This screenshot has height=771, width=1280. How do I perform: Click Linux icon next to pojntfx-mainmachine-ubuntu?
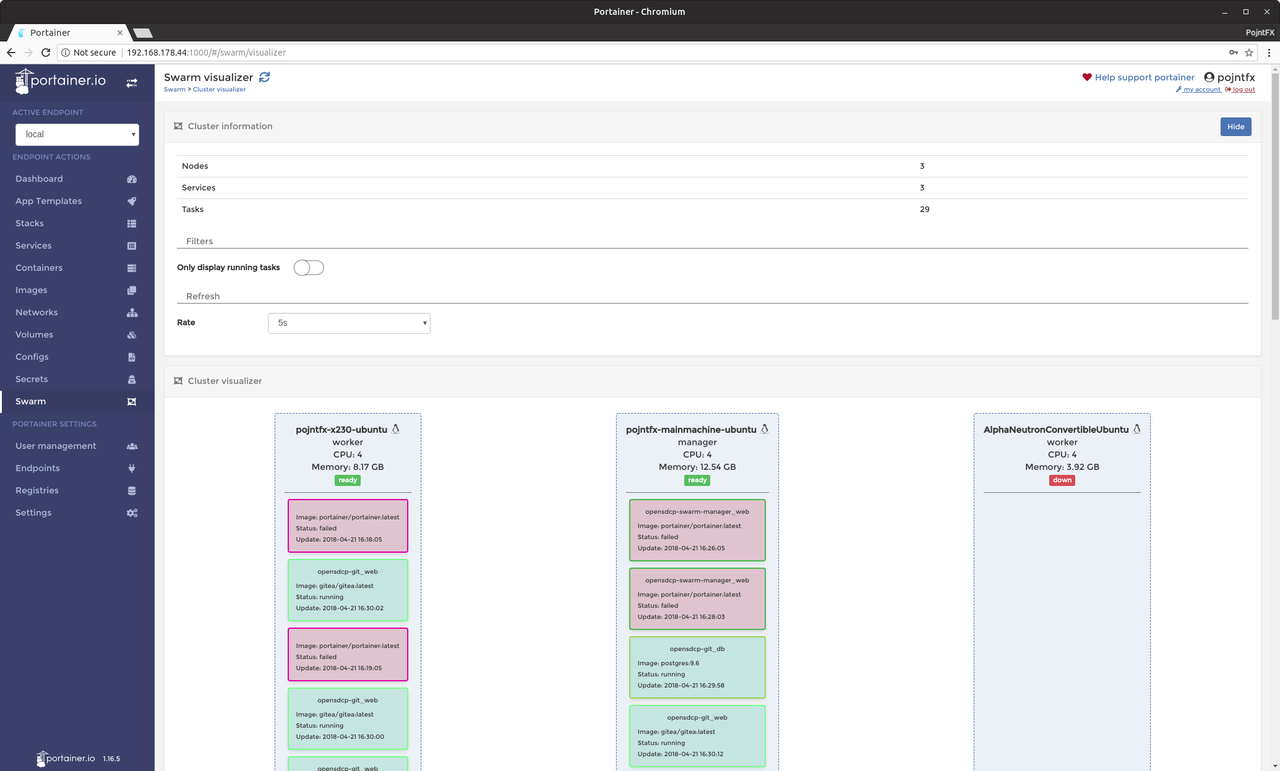764,429
